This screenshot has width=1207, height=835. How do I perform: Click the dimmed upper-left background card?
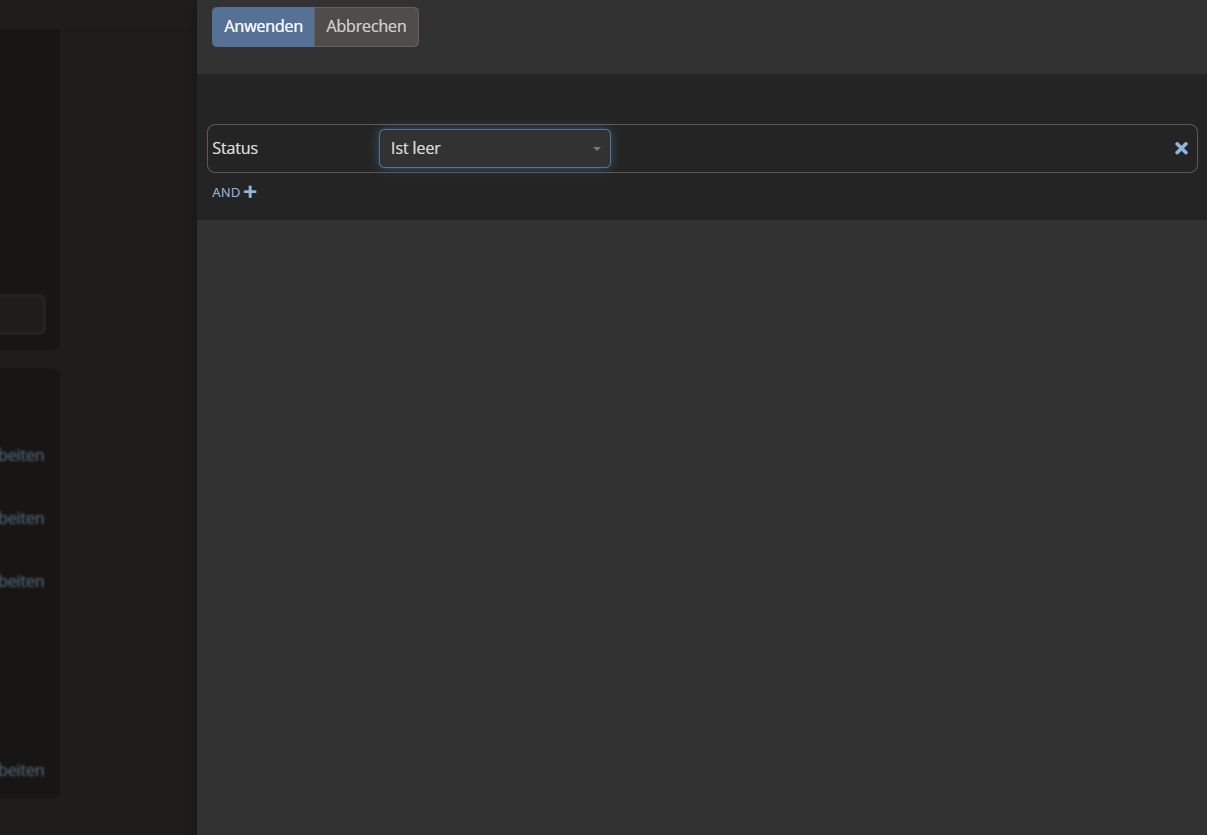28,150
